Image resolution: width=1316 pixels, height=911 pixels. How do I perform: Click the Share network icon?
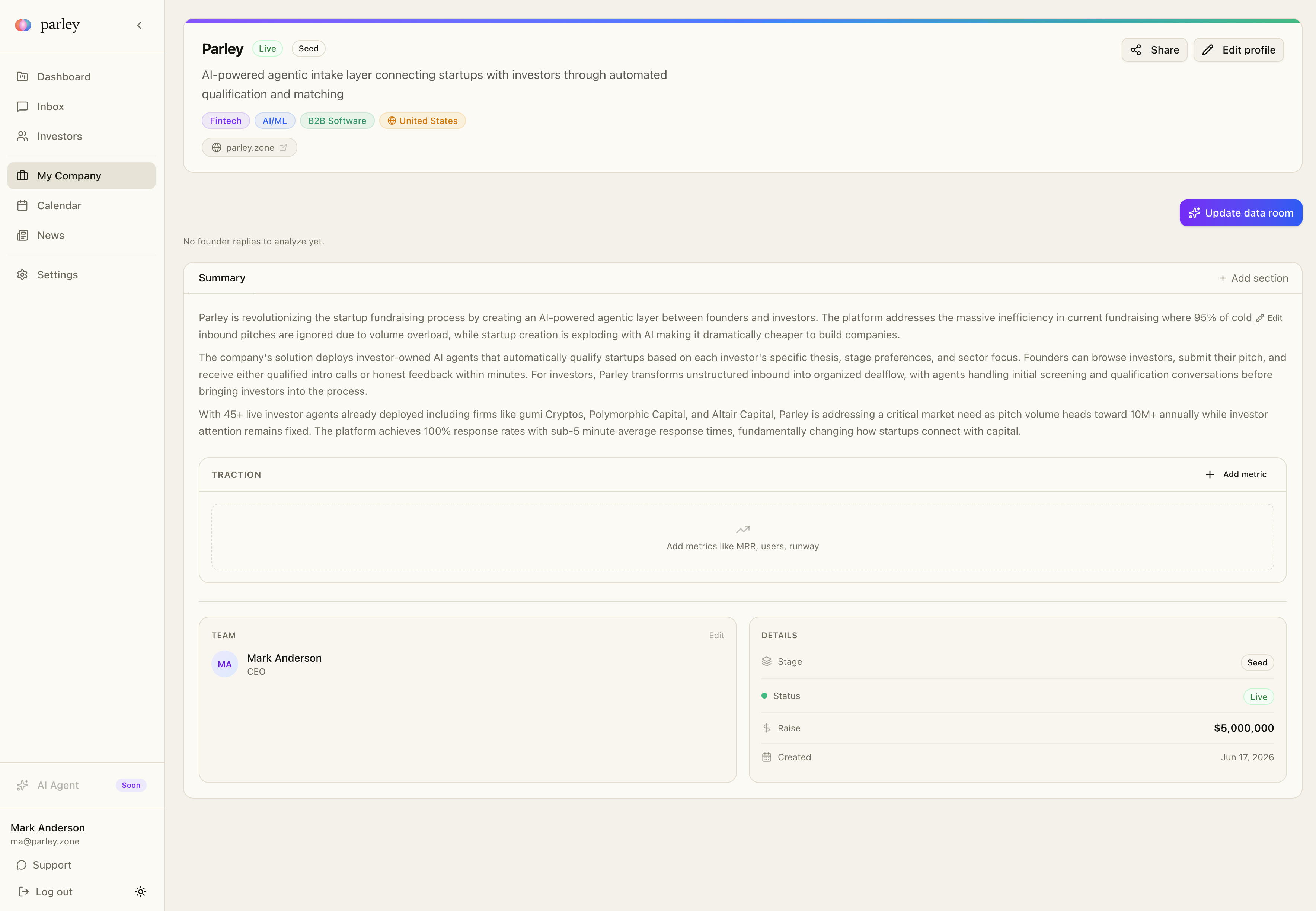(1136, 49)
